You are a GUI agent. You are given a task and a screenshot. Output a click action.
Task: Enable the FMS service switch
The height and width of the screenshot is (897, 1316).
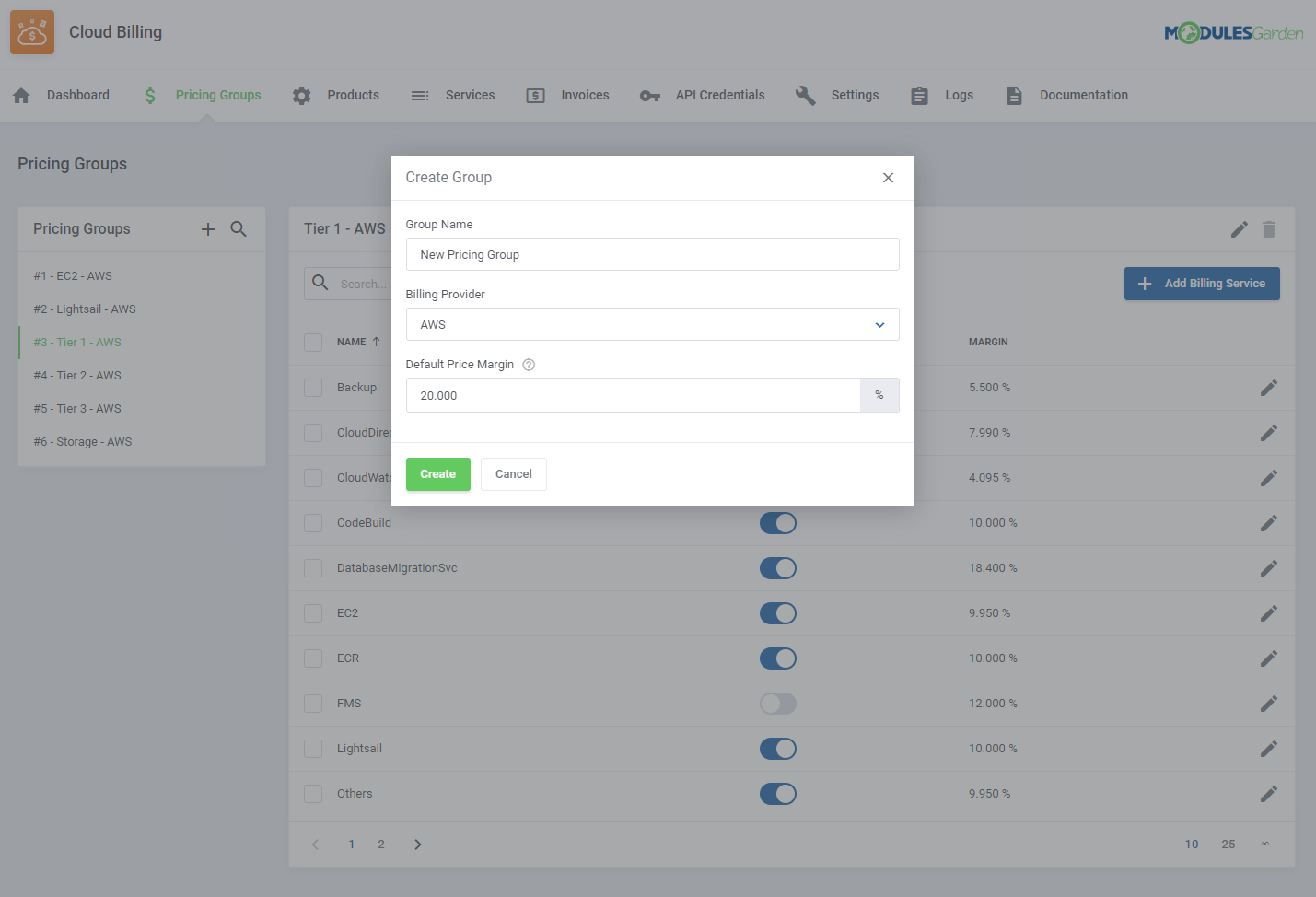[x=778, y=704]
